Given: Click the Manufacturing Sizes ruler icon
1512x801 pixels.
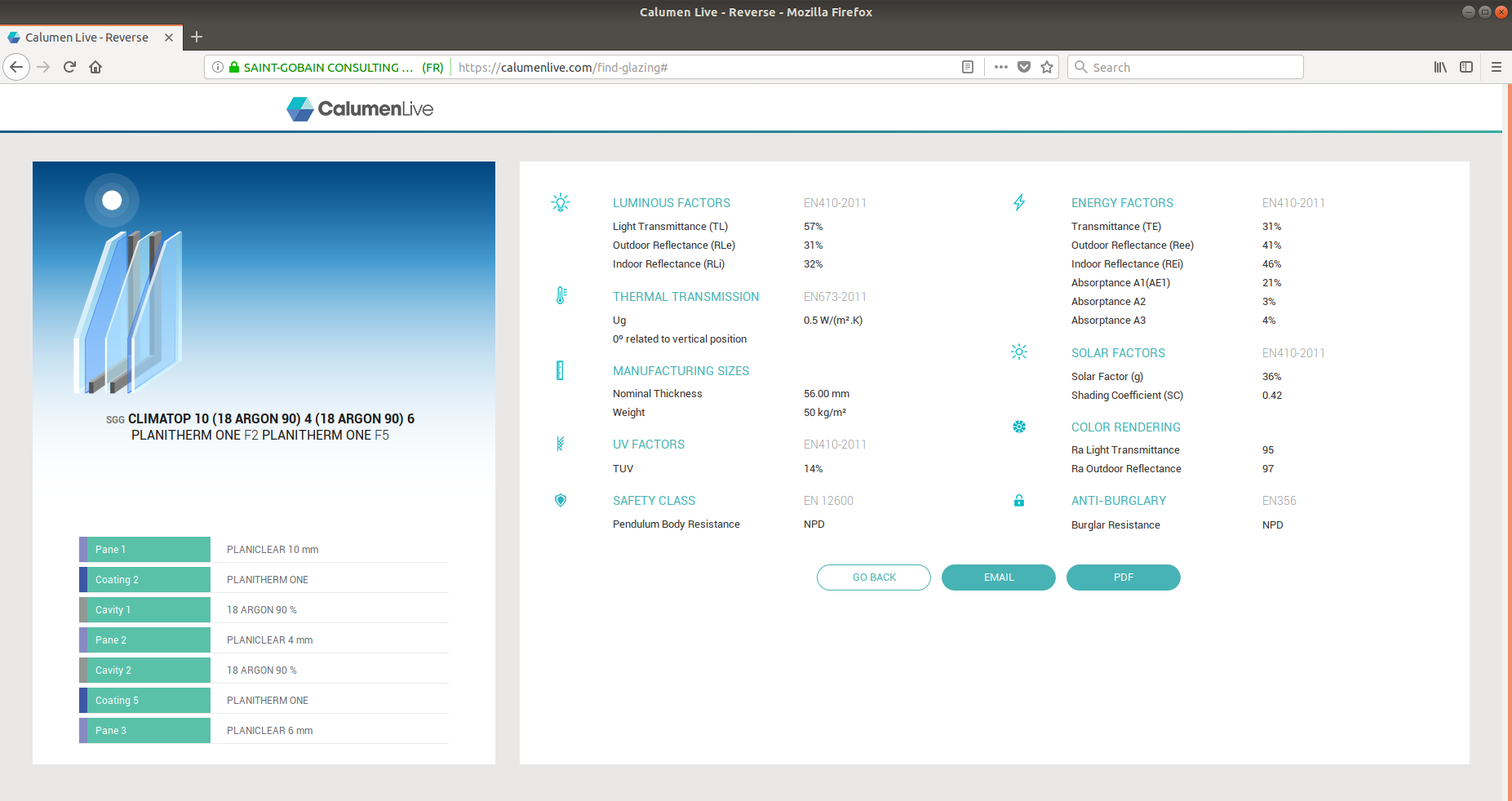Looking at the screenshot, I should [560, 370].
